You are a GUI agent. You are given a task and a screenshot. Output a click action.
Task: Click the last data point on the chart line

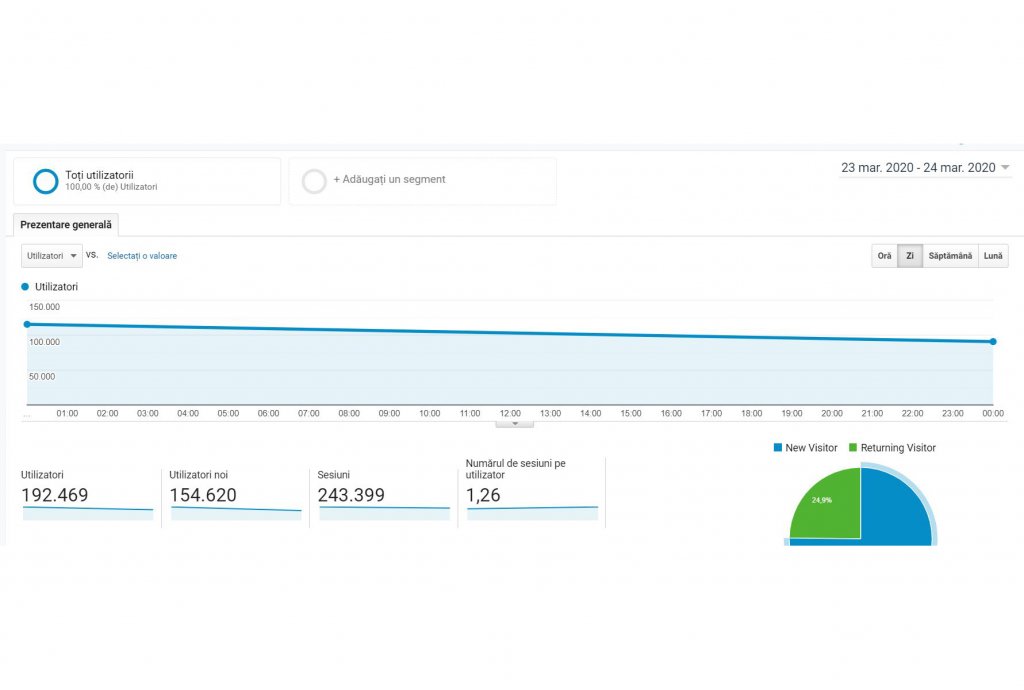(993, 342)
